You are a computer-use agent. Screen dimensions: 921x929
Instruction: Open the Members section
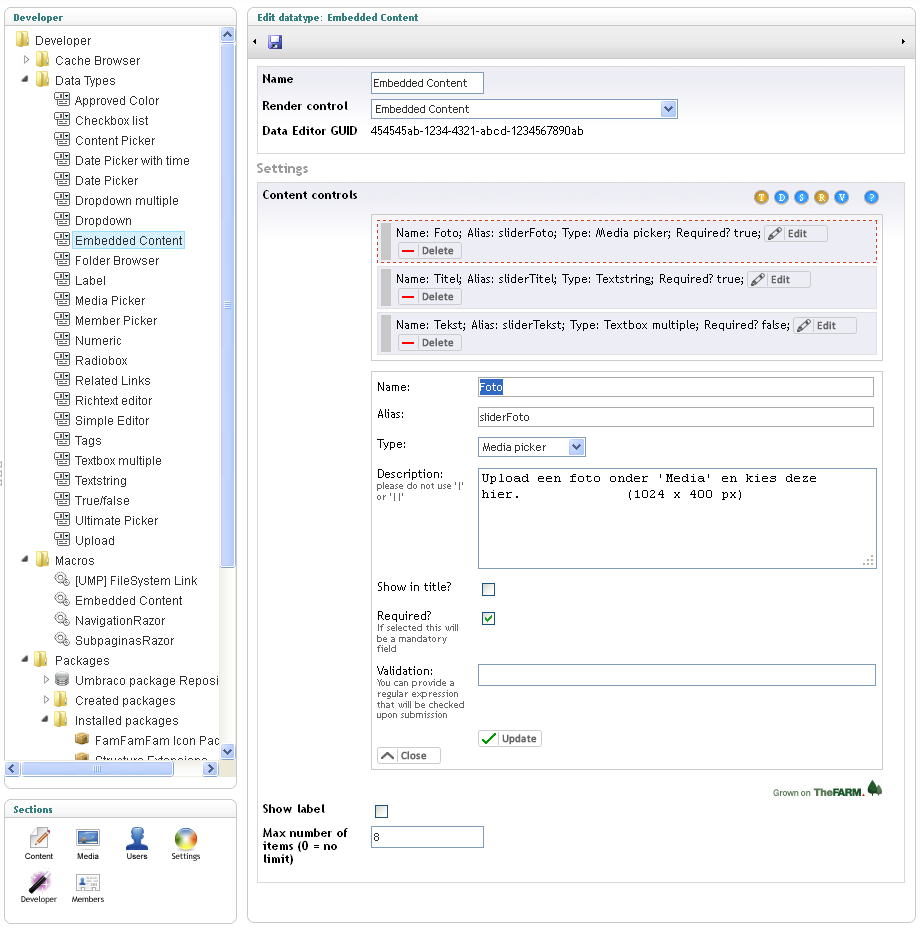tap(88, 887)
